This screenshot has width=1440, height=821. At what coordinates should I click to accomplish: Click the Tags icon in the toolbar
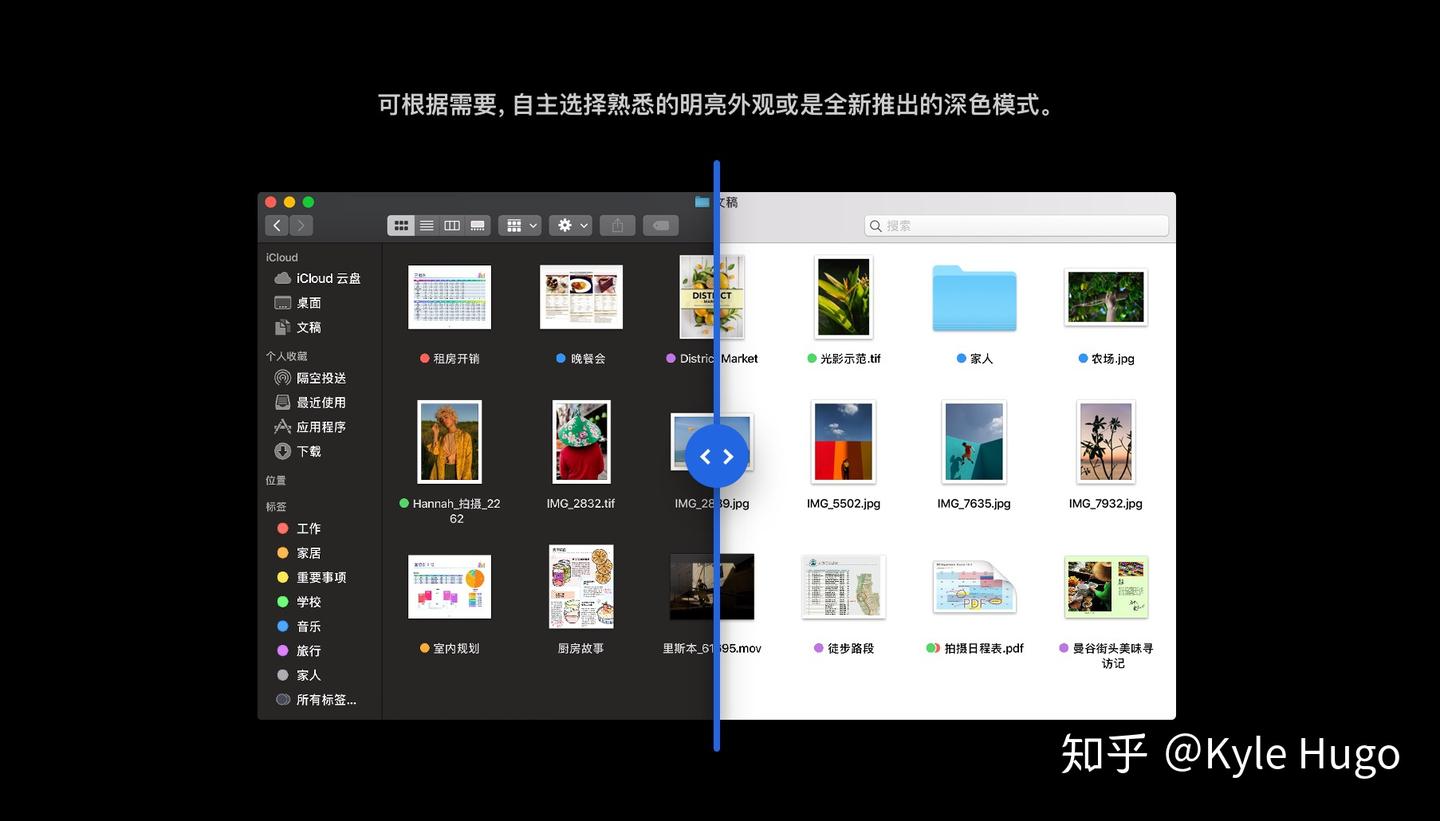660,225
